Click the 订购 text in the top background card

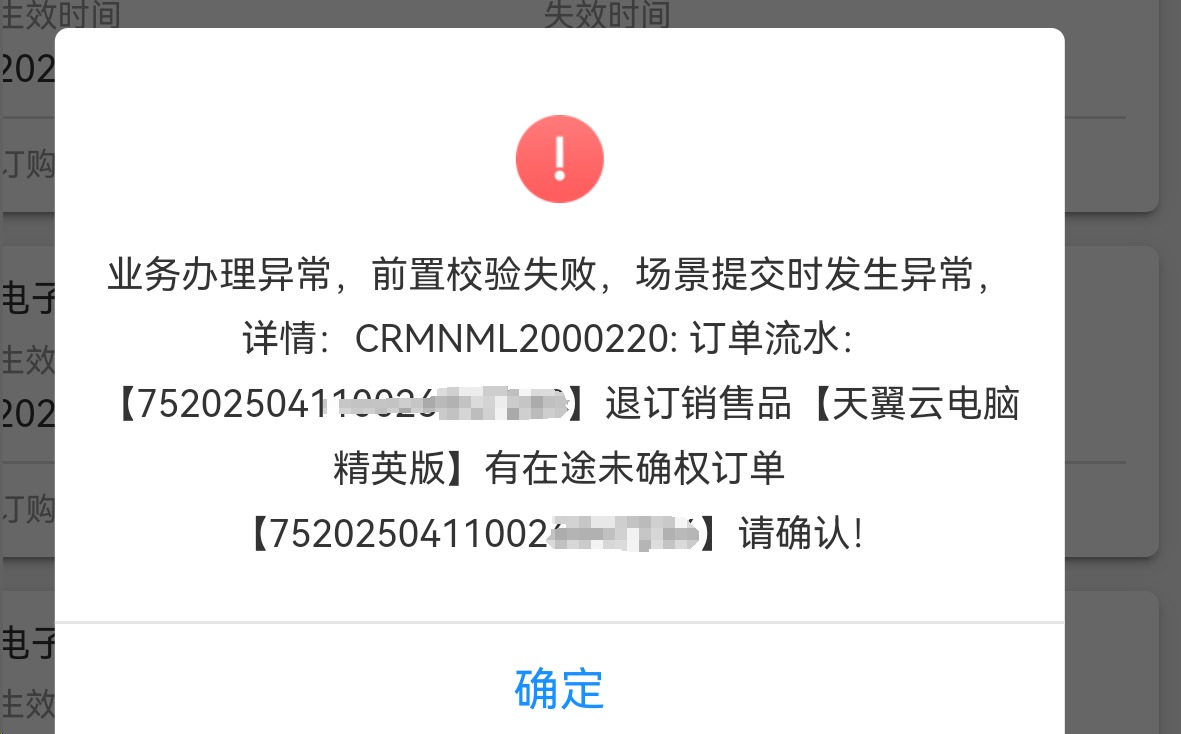28,163
